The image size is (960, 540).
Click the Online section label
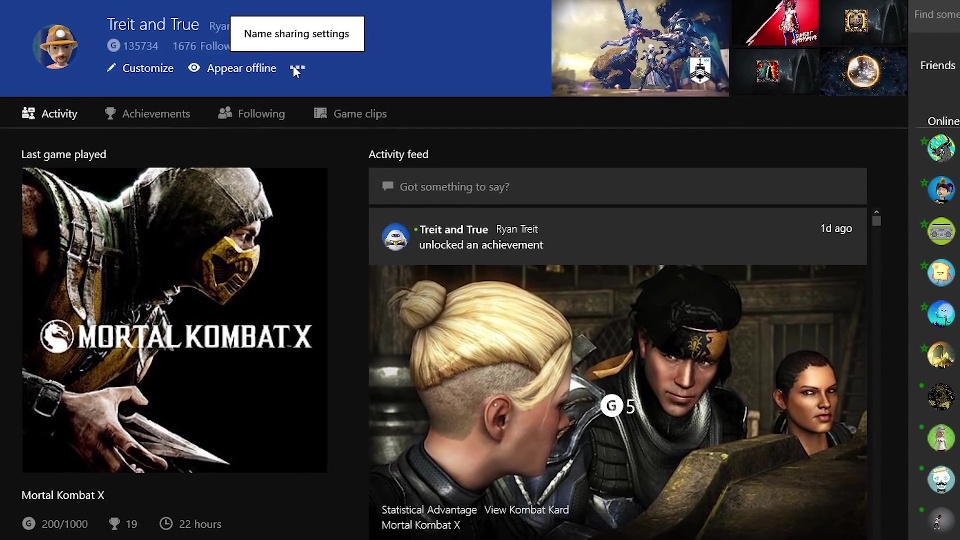point(943,121)
